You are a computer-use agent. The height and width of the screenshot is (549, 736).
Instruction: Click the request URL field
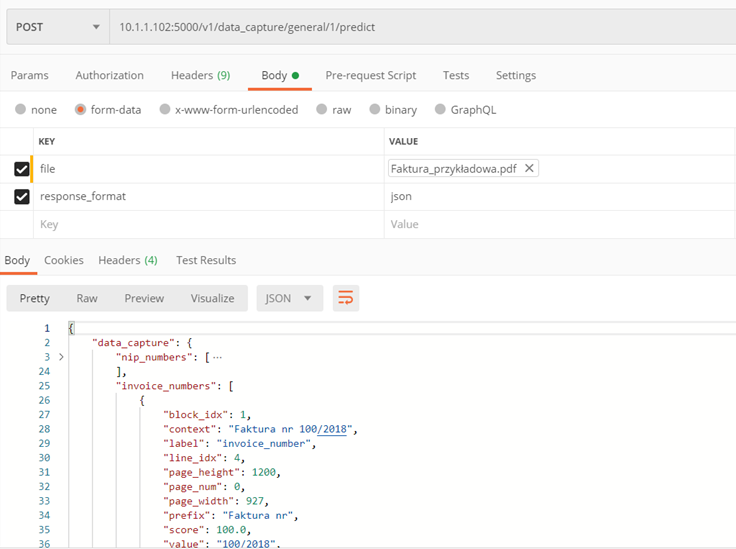tap(422, 27)
